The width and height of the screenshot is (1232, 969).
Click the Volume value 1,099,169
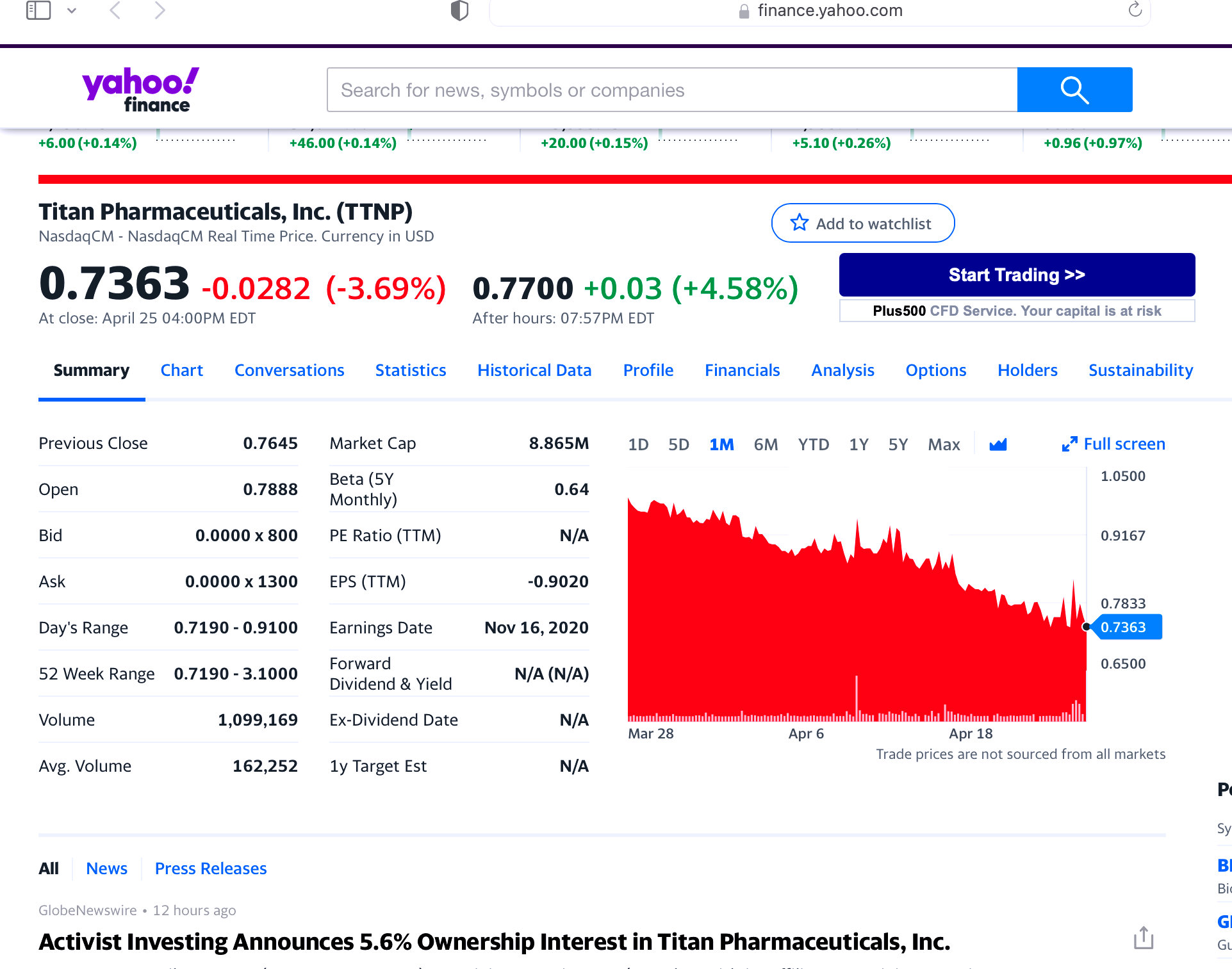coord(258,721)
